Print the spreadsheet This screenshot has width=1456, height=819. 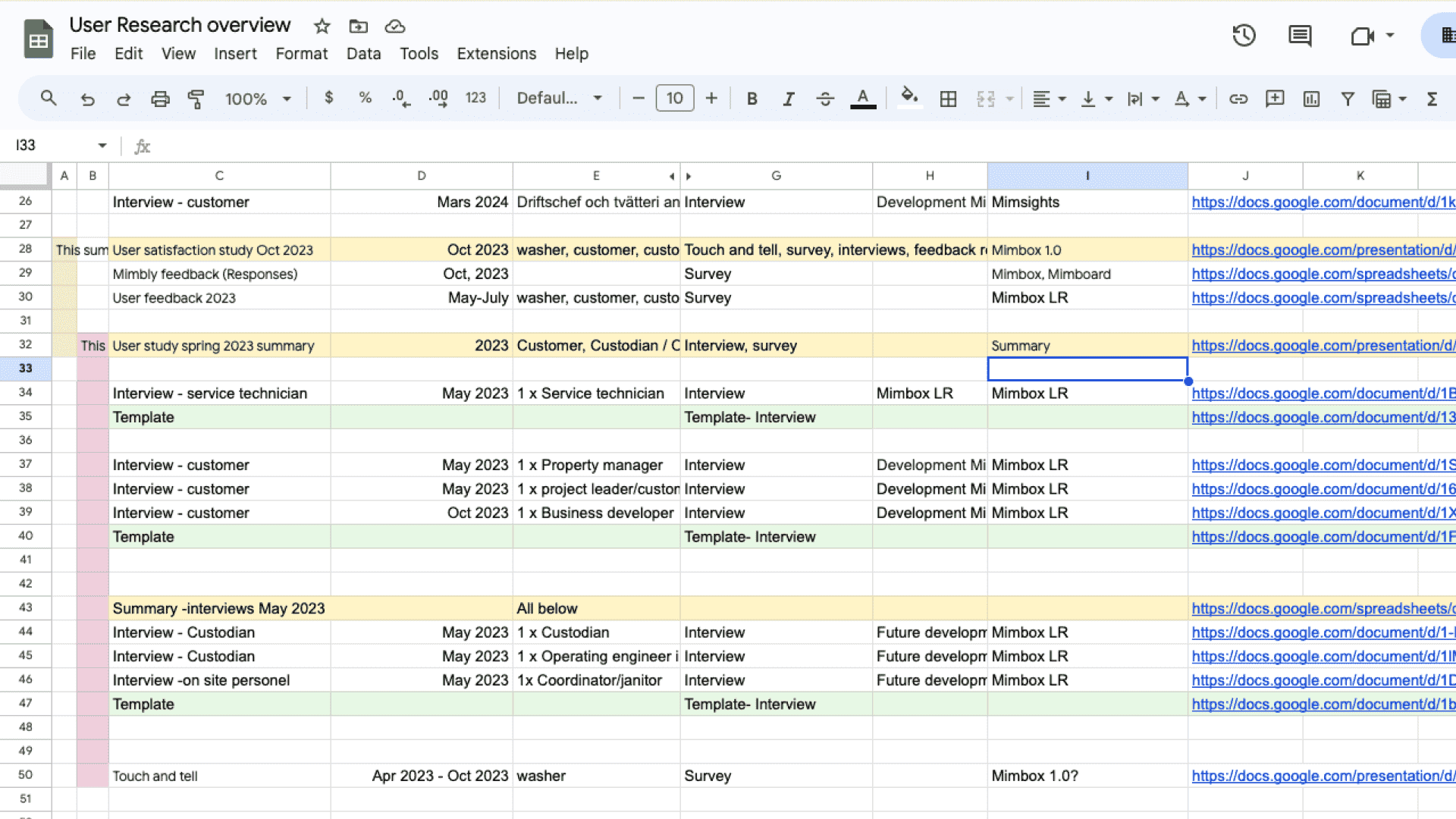(160, 99)
